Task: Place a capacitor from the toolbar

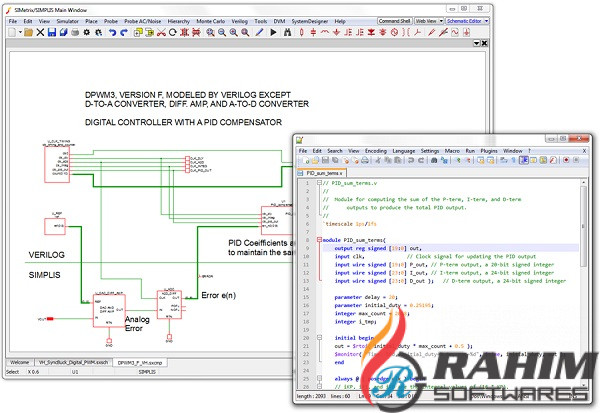Action: click(x=313, y=33)
